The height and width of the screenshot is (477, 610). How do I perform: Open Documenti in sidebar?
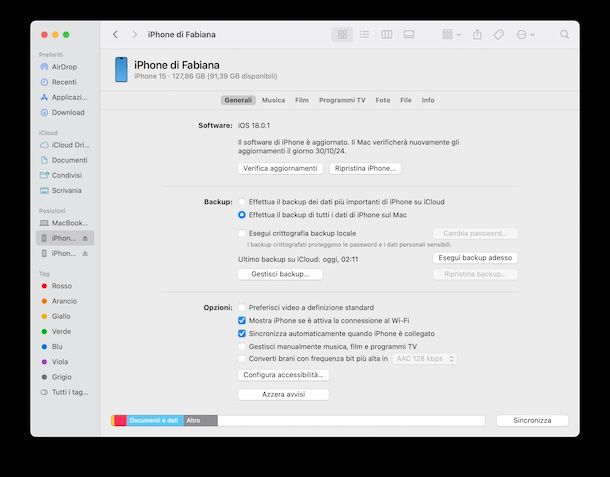[x=64, y=160]
